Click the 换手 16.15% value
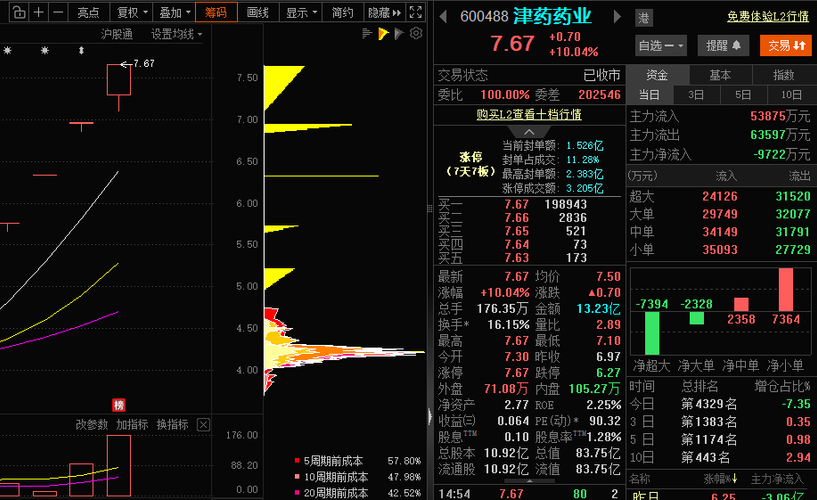817x500 pixels. click(x=508, y=325)
